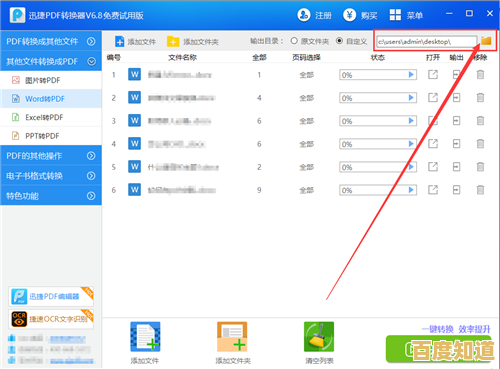Open output location for row 4
The width and height of the screenshot is (500, 369).
[x=456, y=144]
